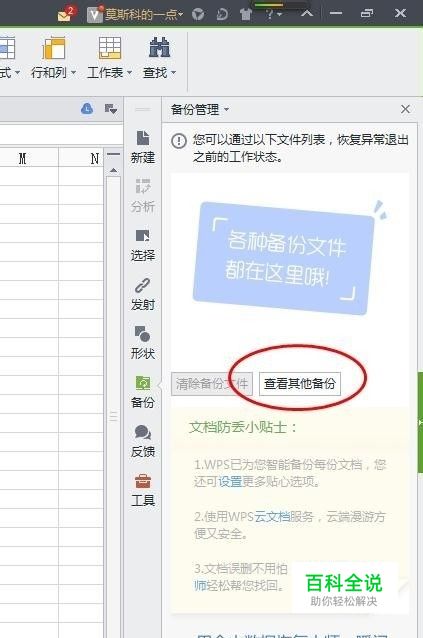Click the vertical scrollbar up arrow
423x638 pixels.
click(113, 170)
